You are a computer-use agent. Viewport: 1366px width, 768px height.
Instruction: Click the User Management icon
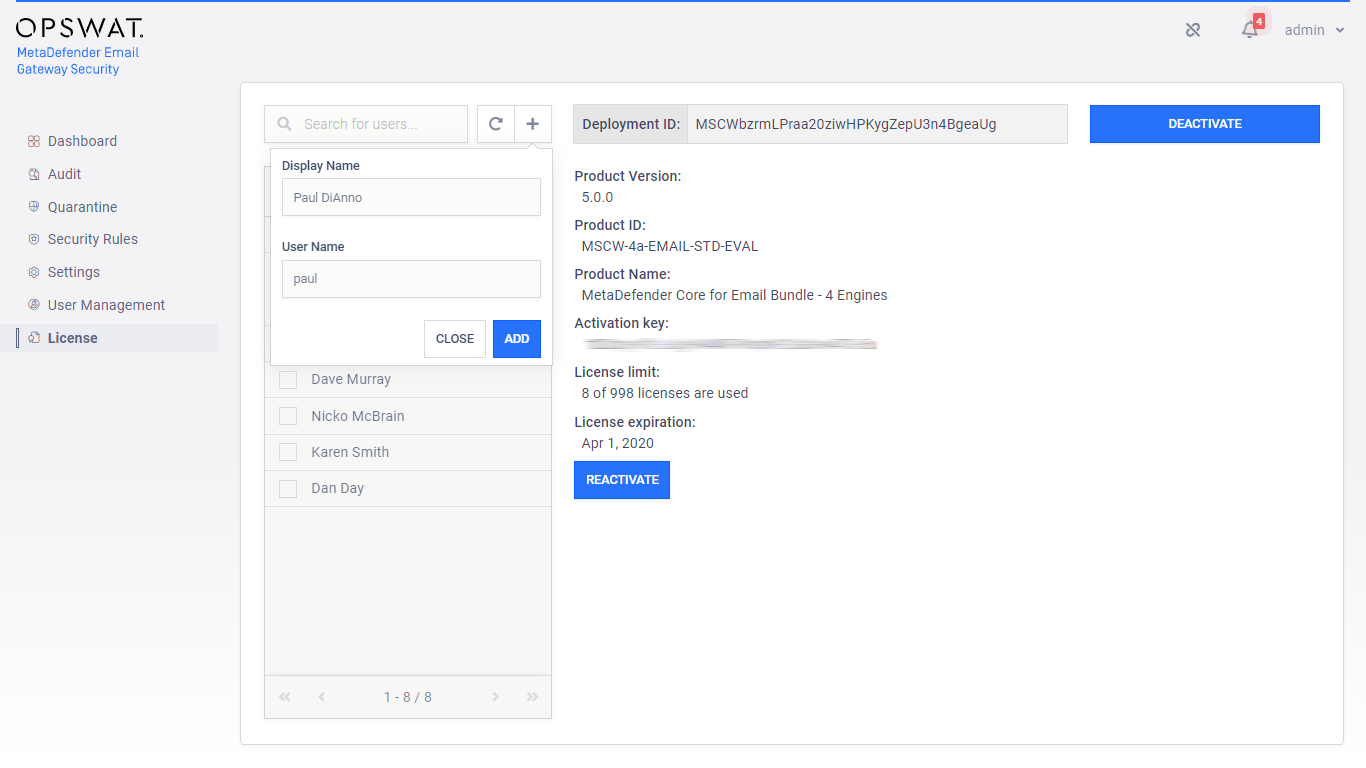(x=34, y=305)
